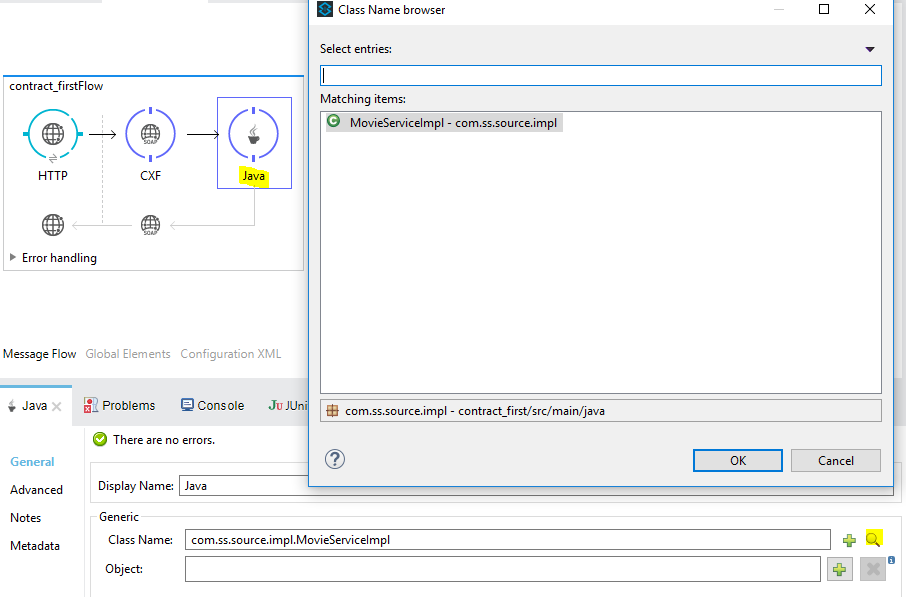Click the 'There are no errors.' status message
The image size is (906, 597).
pyautogui.click(x=164, y=440)
